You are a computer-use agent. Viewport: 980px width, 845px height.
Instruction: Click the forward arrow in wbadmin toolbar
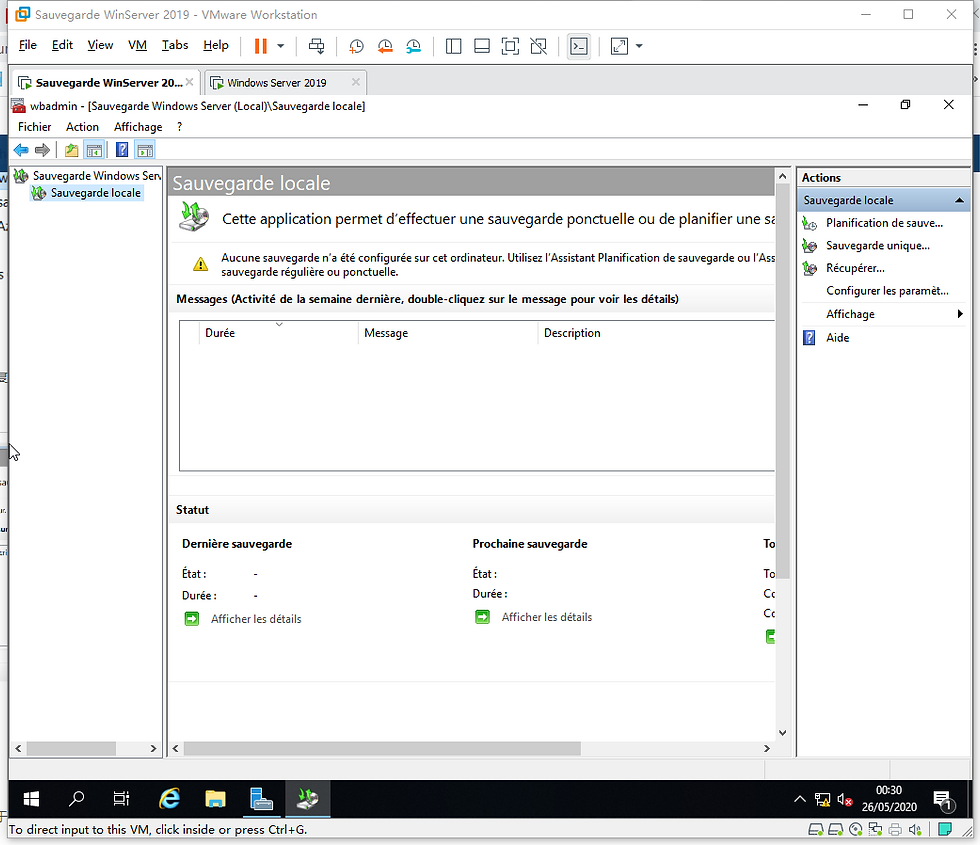pos(42,150)
